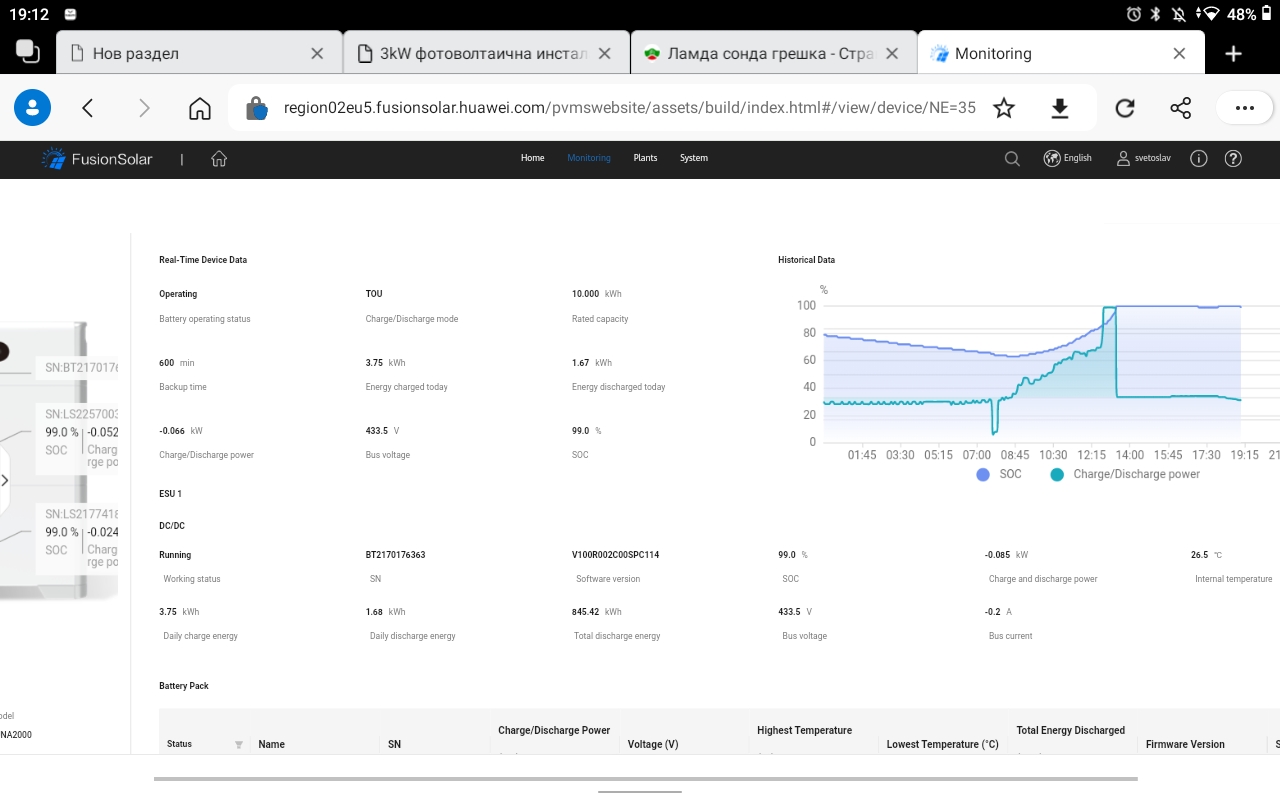Open a new browser tab with plus button
Screen dimensions: 1280x800
[1233, 54]
